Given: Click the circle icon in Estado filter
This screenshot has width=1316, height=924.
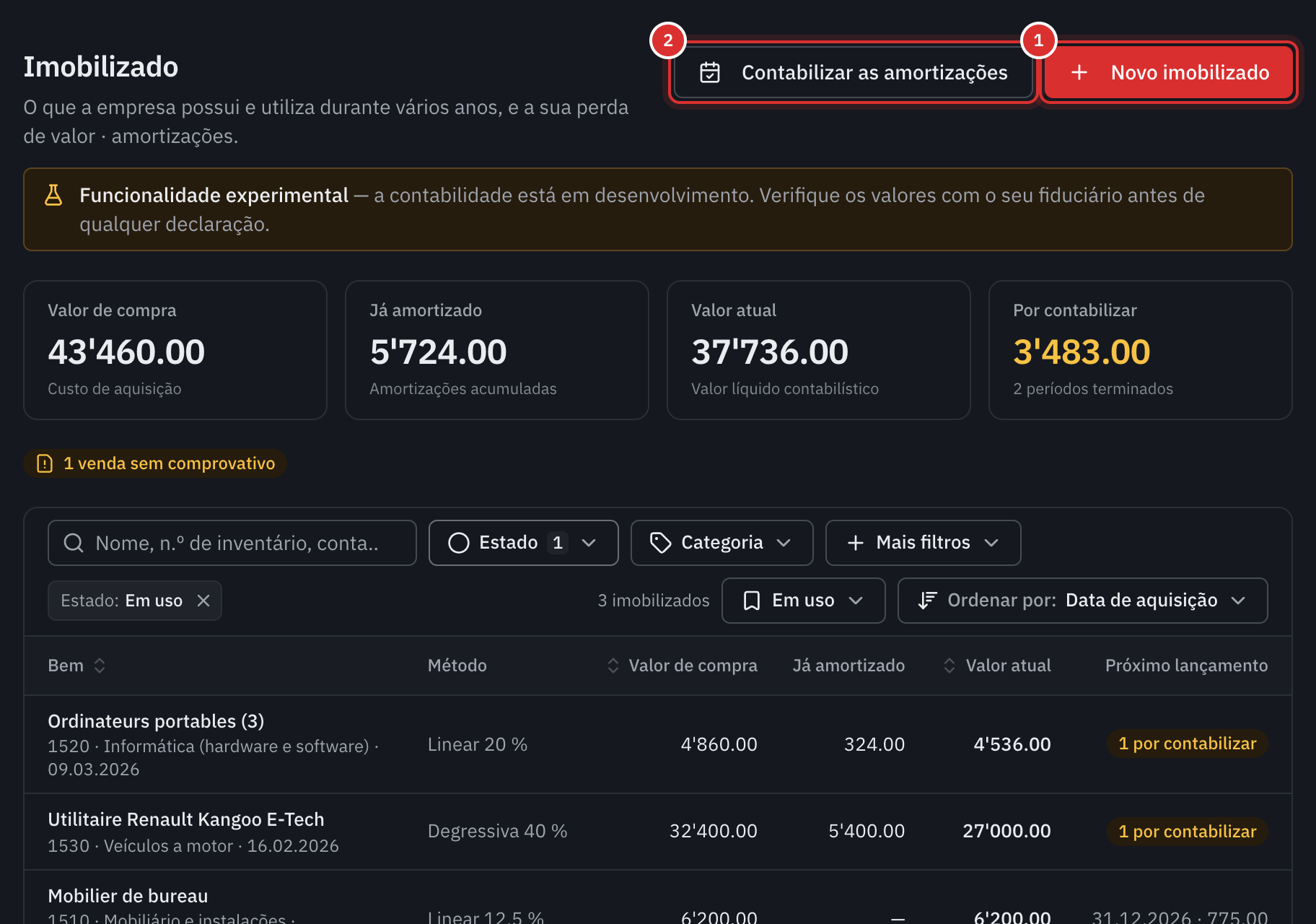Looking at the screenshot, I should 459,543.
